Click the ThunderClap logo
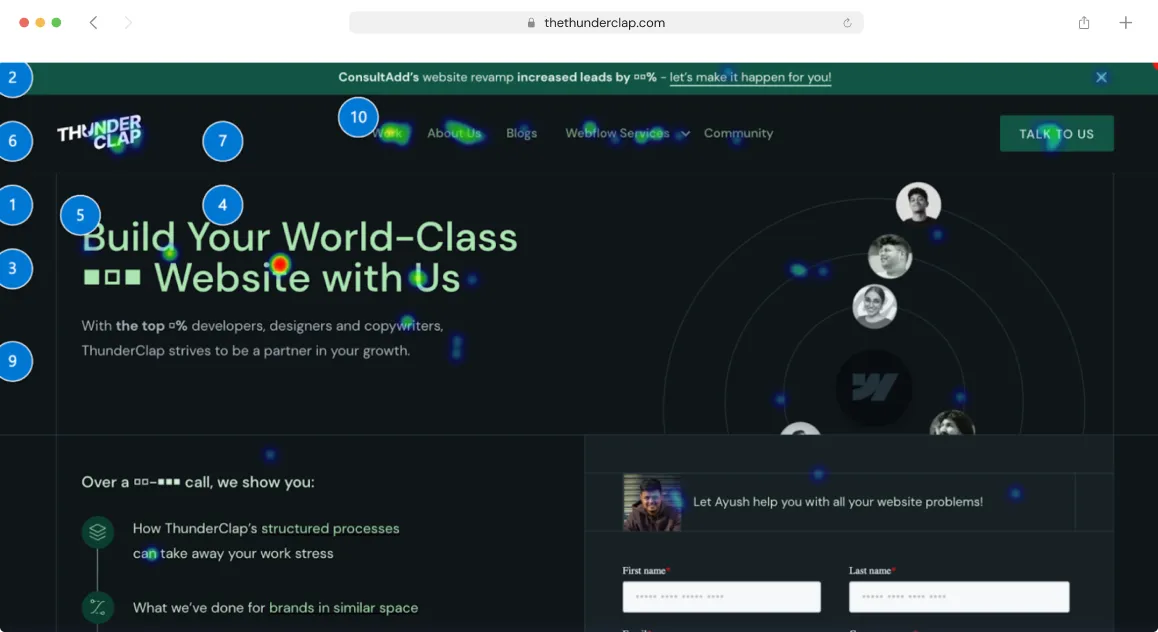This screenshot has width=1158, height=632. point(100,133)
